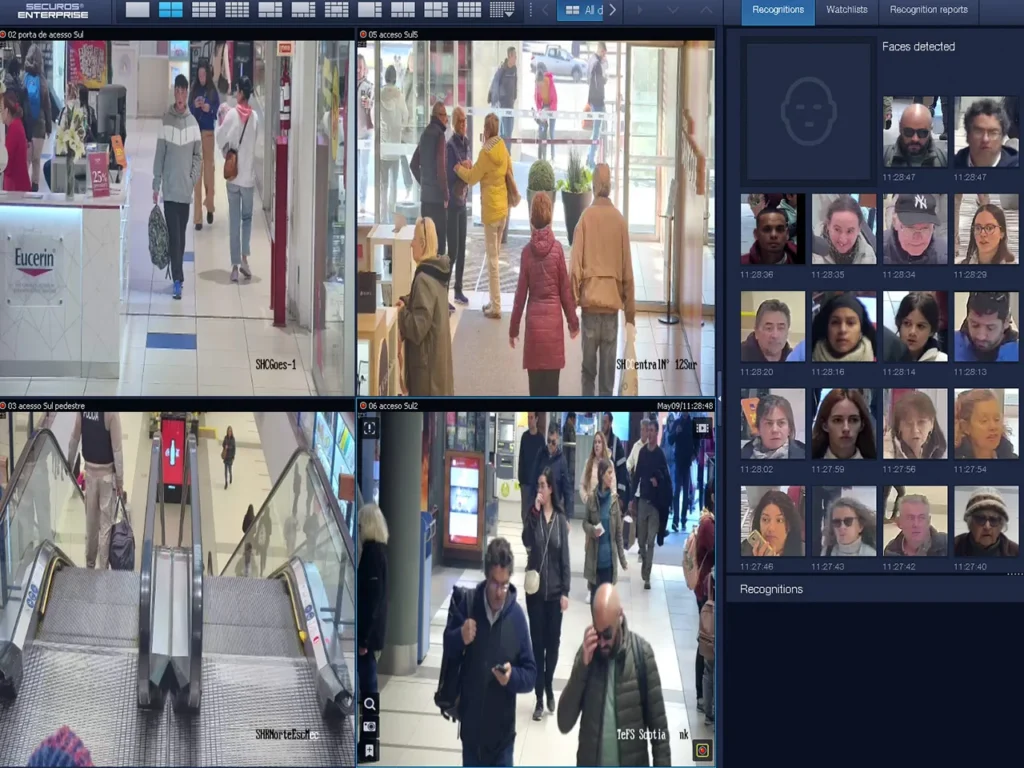
Task: Open the Watchlists tab
Action: [x=846, y=10]
